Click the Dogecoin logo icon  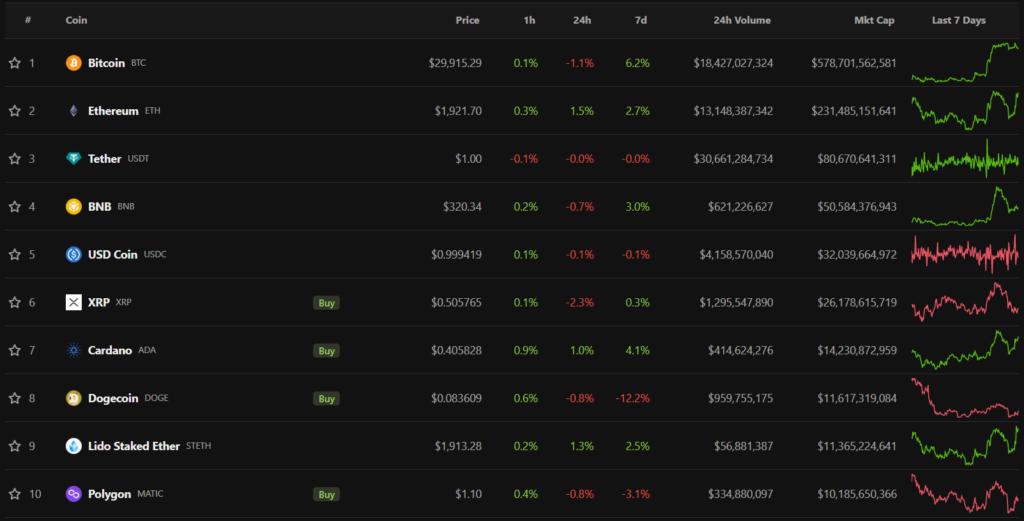tap(73, 398)
